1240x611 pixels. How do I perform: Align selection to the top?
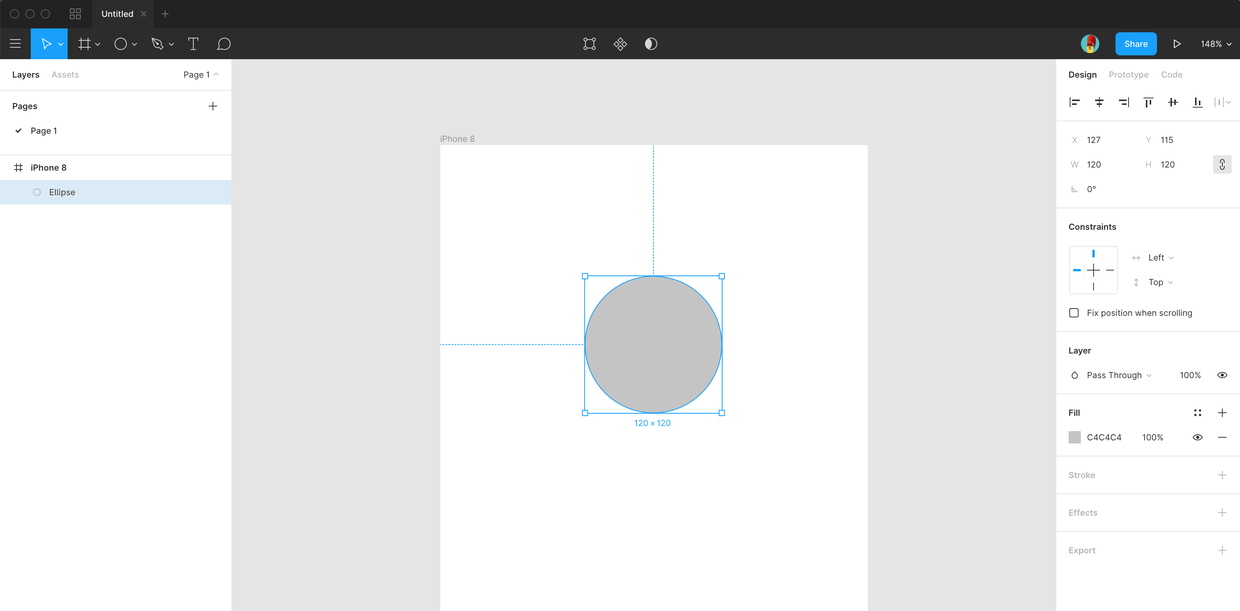(1148, 102)
